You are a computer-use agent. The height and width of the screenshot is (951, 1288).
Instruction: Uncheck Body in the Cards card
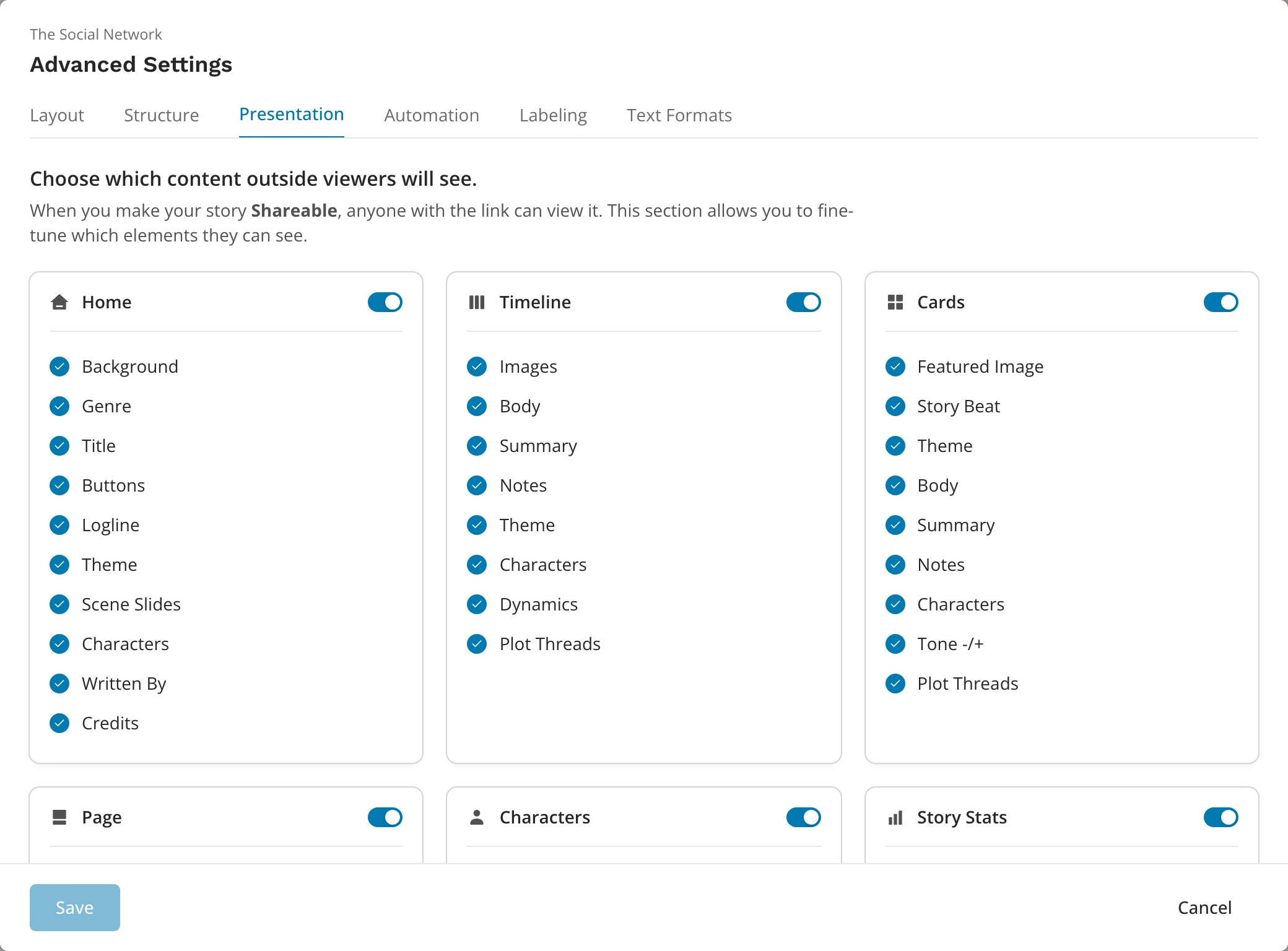895,485
